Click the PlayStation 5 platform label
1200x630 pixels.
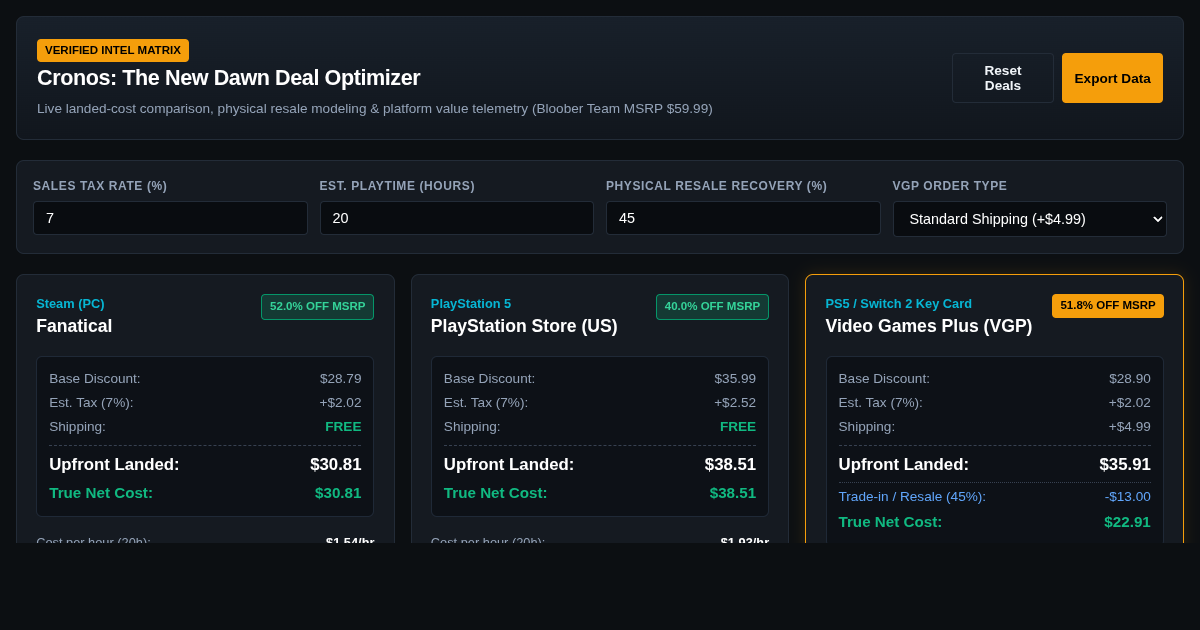[x=471, y=304]
